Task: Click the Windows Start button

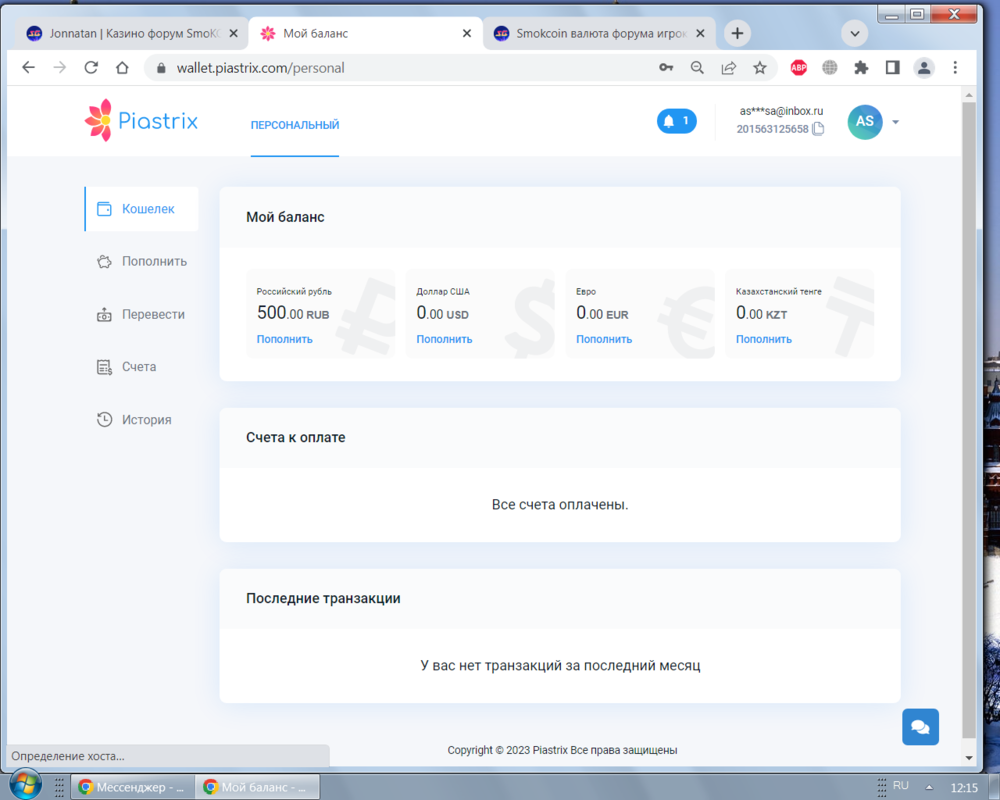Action: click(x=26, y=785)
